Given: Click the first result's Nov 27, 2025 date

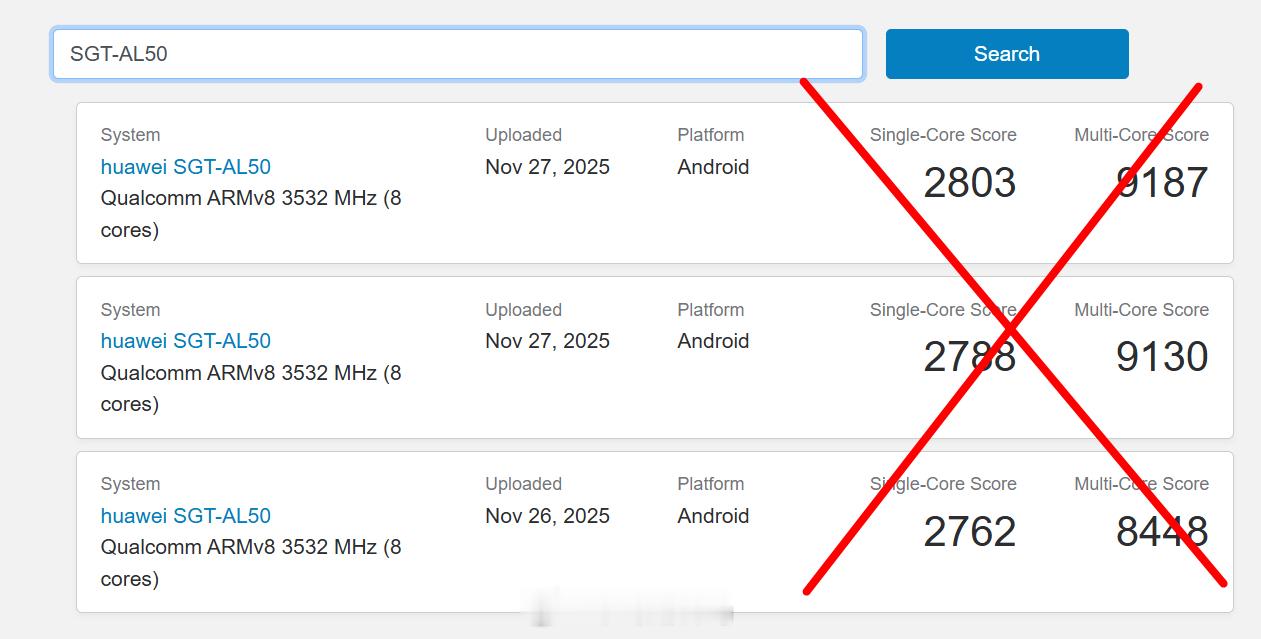Looking at the screenshot, I should coord(547,167).
